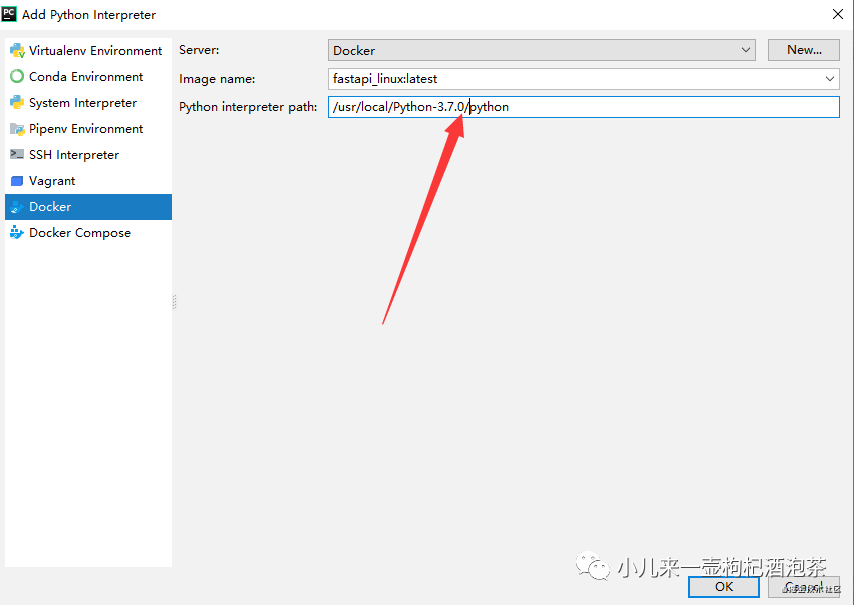The image size is (854, 605).
Task: Click the Python interpreter path: label
Action: pyautogui.click(x=248, y=107)
